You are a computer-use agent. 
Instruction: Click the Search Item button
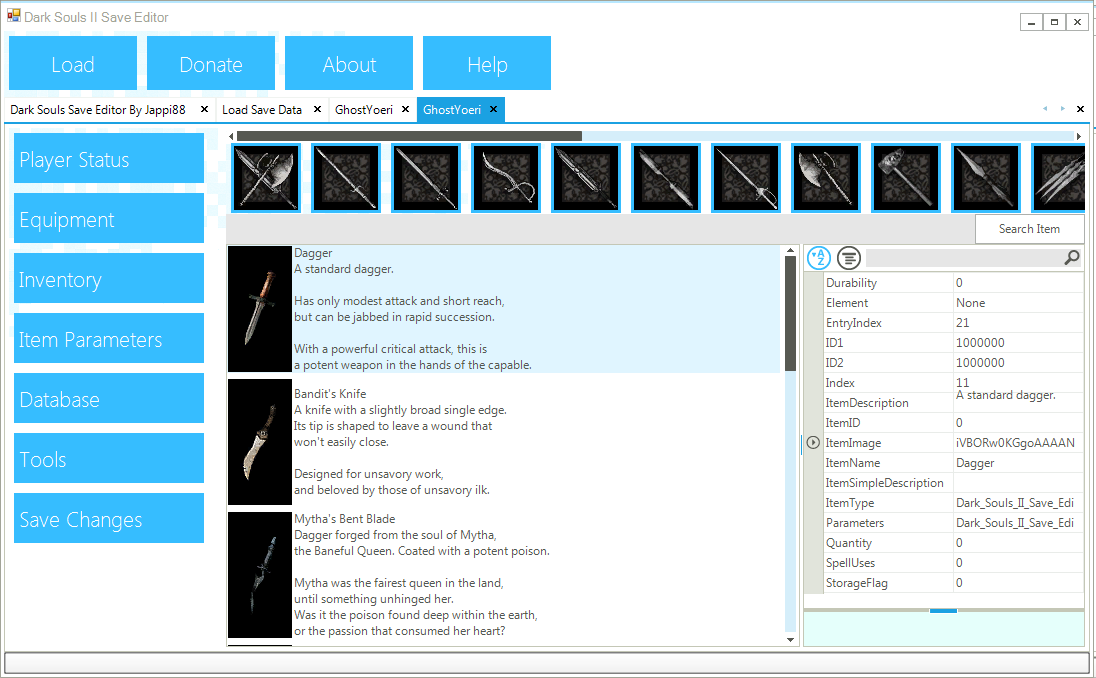point(1029,229)
